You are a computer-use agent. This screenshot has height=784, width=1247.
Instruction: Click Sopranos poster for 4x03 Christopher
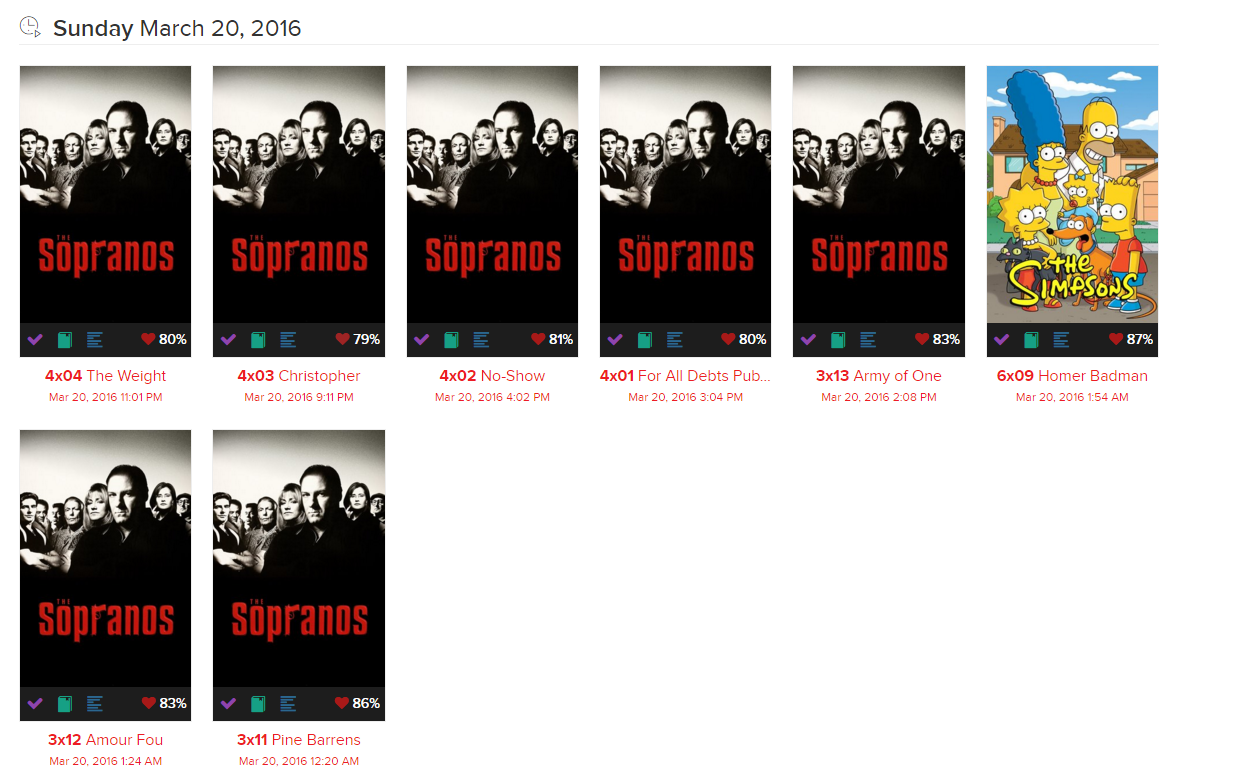(299, 194)
